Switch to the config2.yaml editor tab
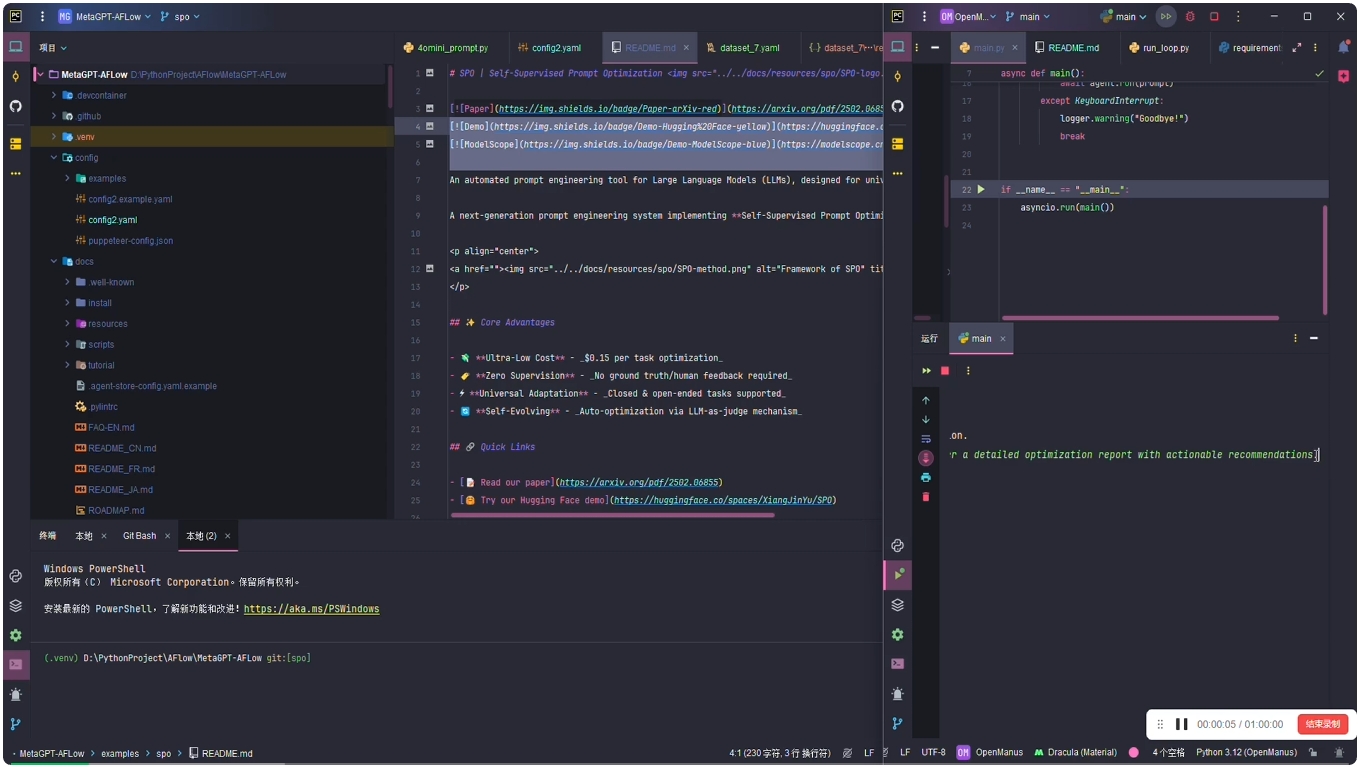This screenshot has width=1359, height=767. coord(550,47)
